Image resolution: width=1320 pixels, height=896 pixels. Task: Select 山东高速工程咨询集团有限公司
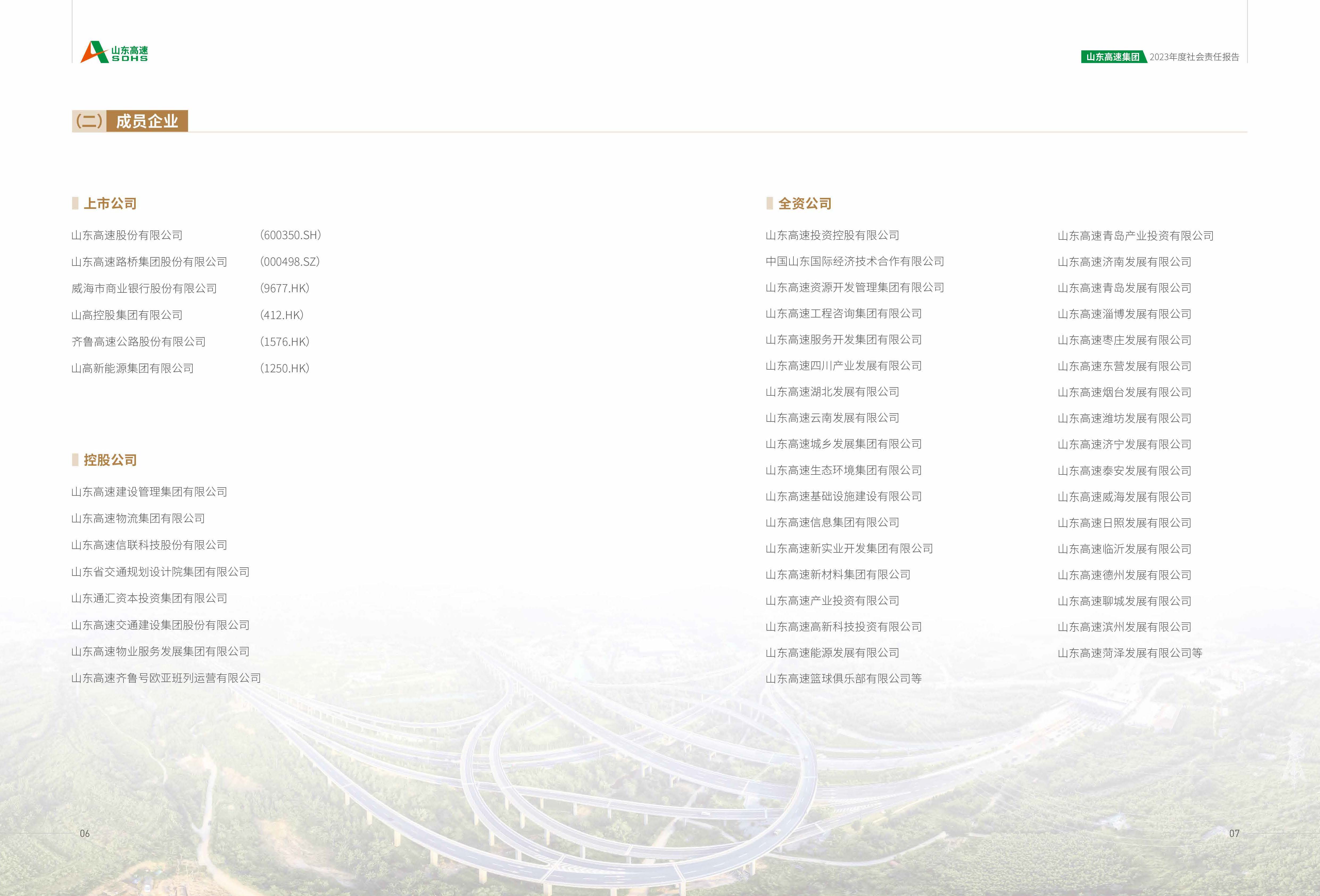click(x=843, y=314)
